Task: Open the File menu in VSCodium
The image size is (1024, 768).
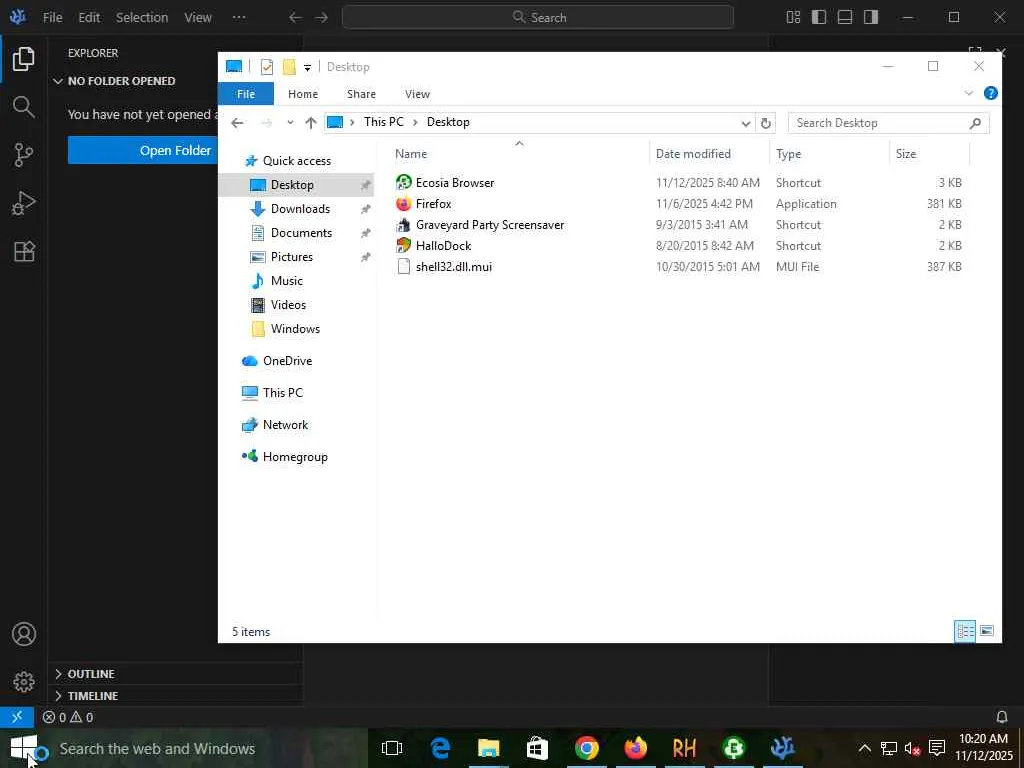Action: 52,17
